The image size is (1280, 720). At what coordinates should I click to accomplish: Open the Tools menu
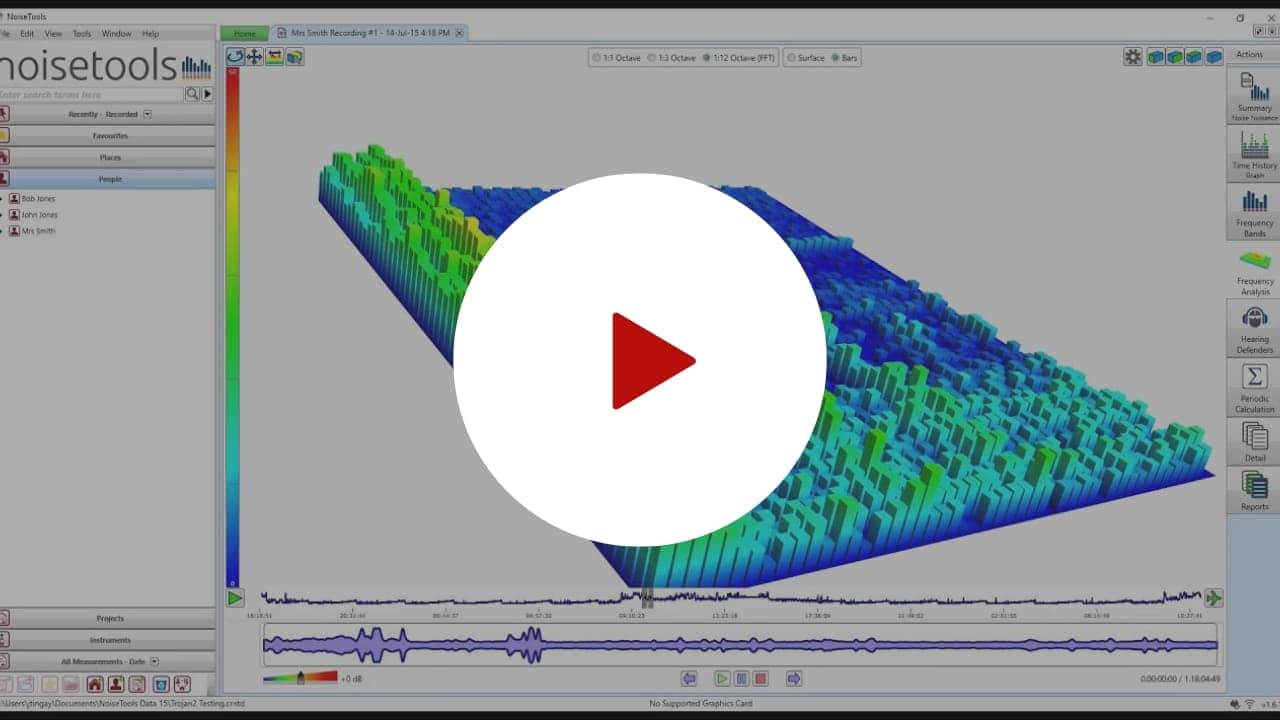[82, 33]
